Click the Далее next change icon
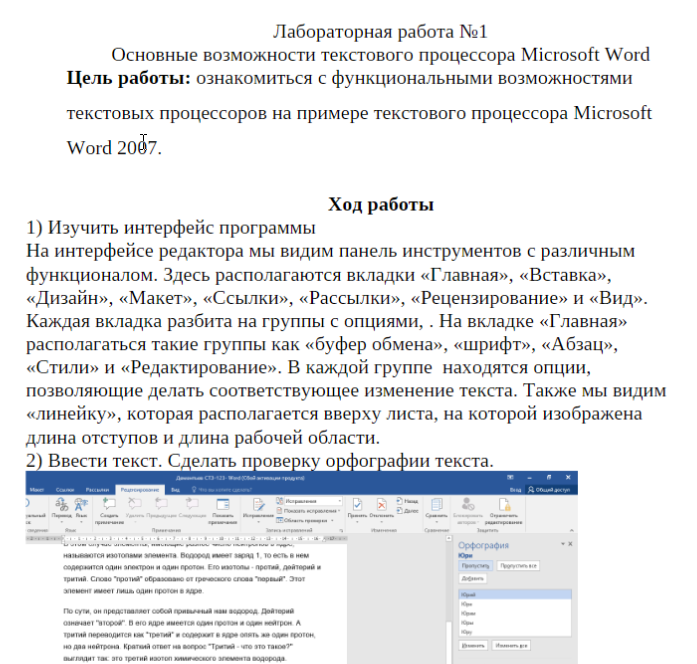The image size is (697, 664). pos(399,510)
